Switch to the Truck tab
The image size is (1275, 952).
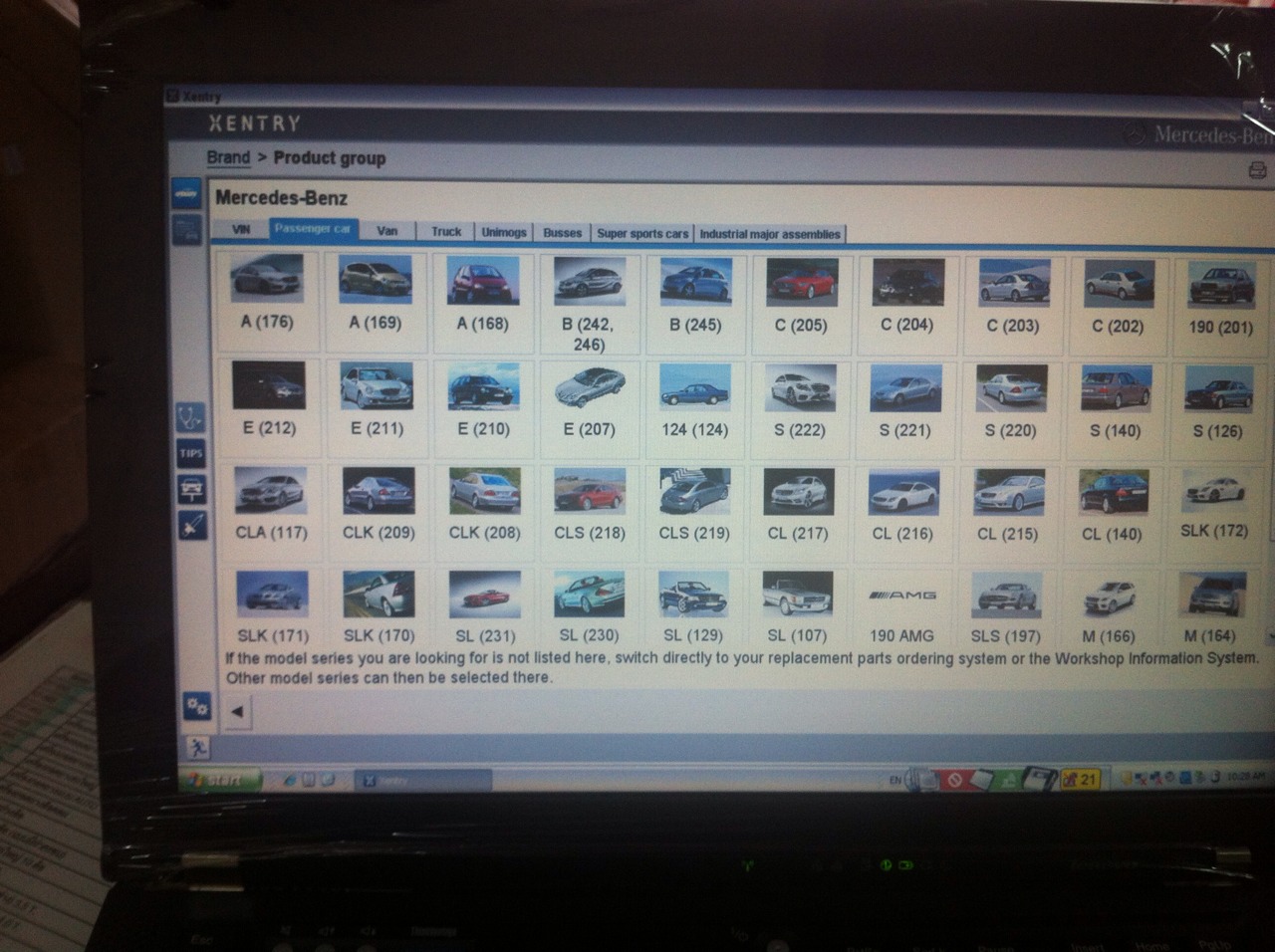446,232
